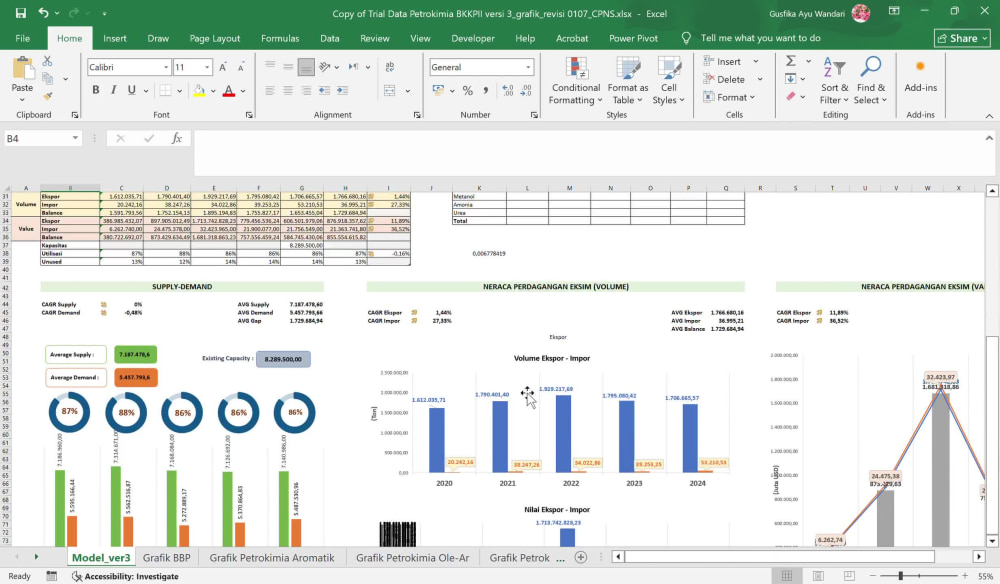1000x584 pixels.
Task: Open the Cell Styles dropdown
Action: click(x=668, y=82)
